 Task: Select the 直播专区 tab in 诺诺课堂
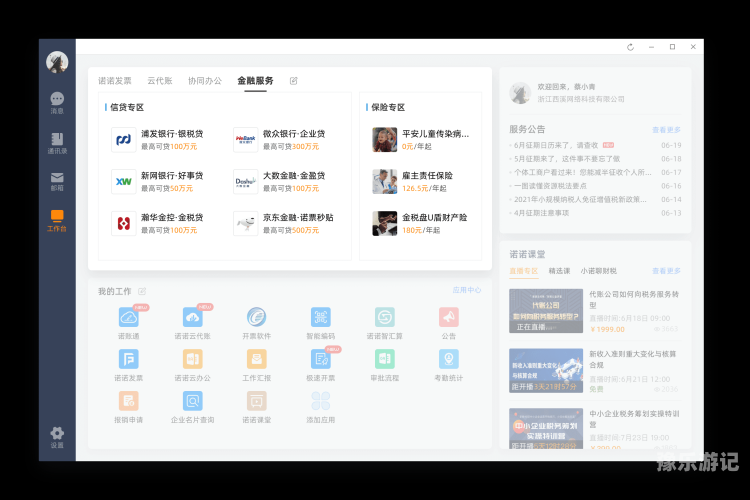(524, 271)
